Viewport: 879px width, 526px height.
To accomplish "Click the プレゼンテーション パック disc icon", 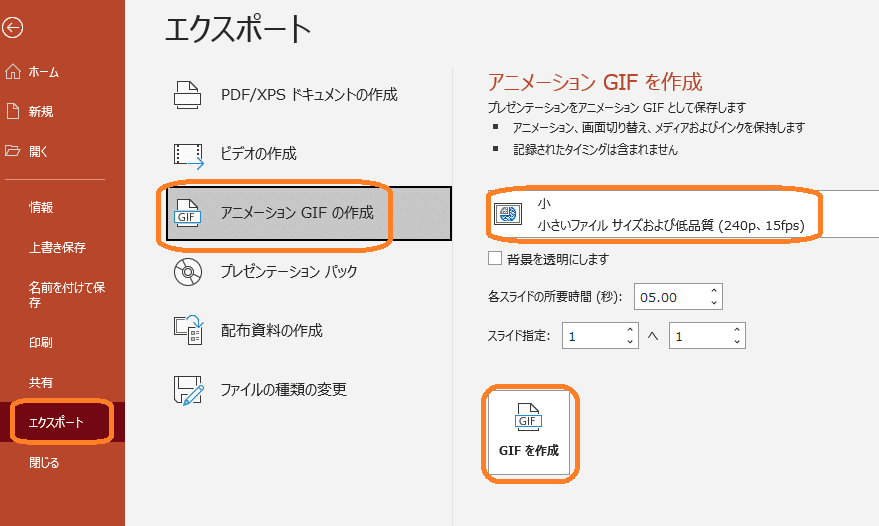I will pyautogui.click(x=188, y=272).
